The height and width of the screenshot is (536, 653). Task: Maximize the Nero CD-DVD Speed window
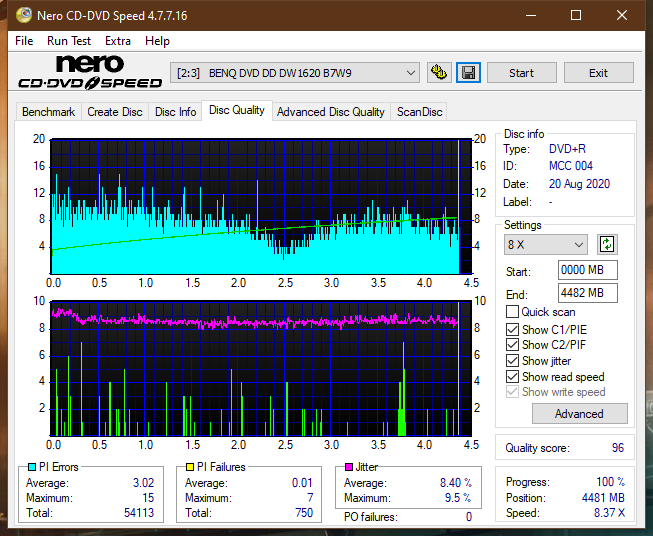click(x=576, y=15)
